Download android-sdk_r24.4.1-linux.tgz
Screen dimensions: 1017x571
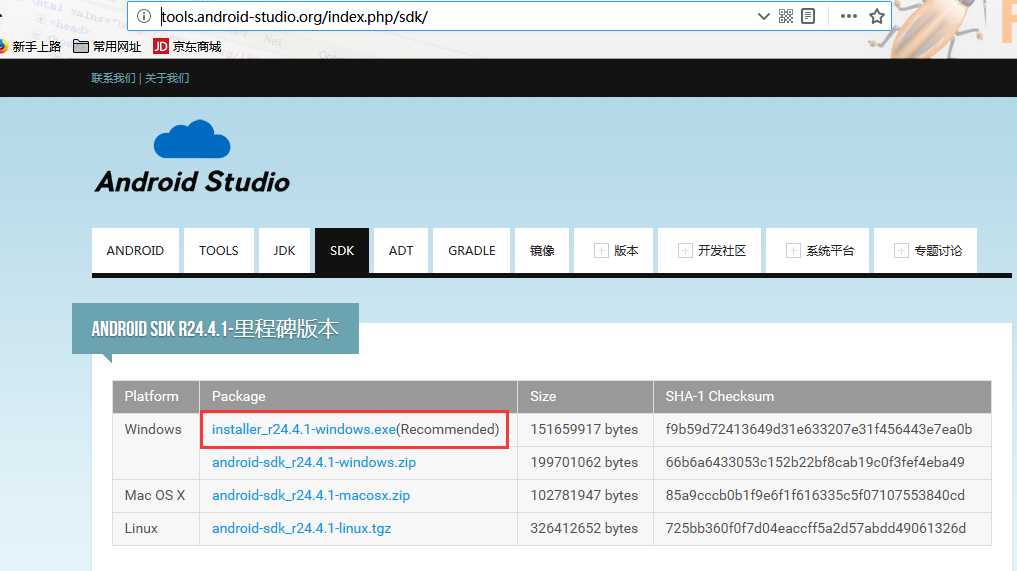[302, 529]
